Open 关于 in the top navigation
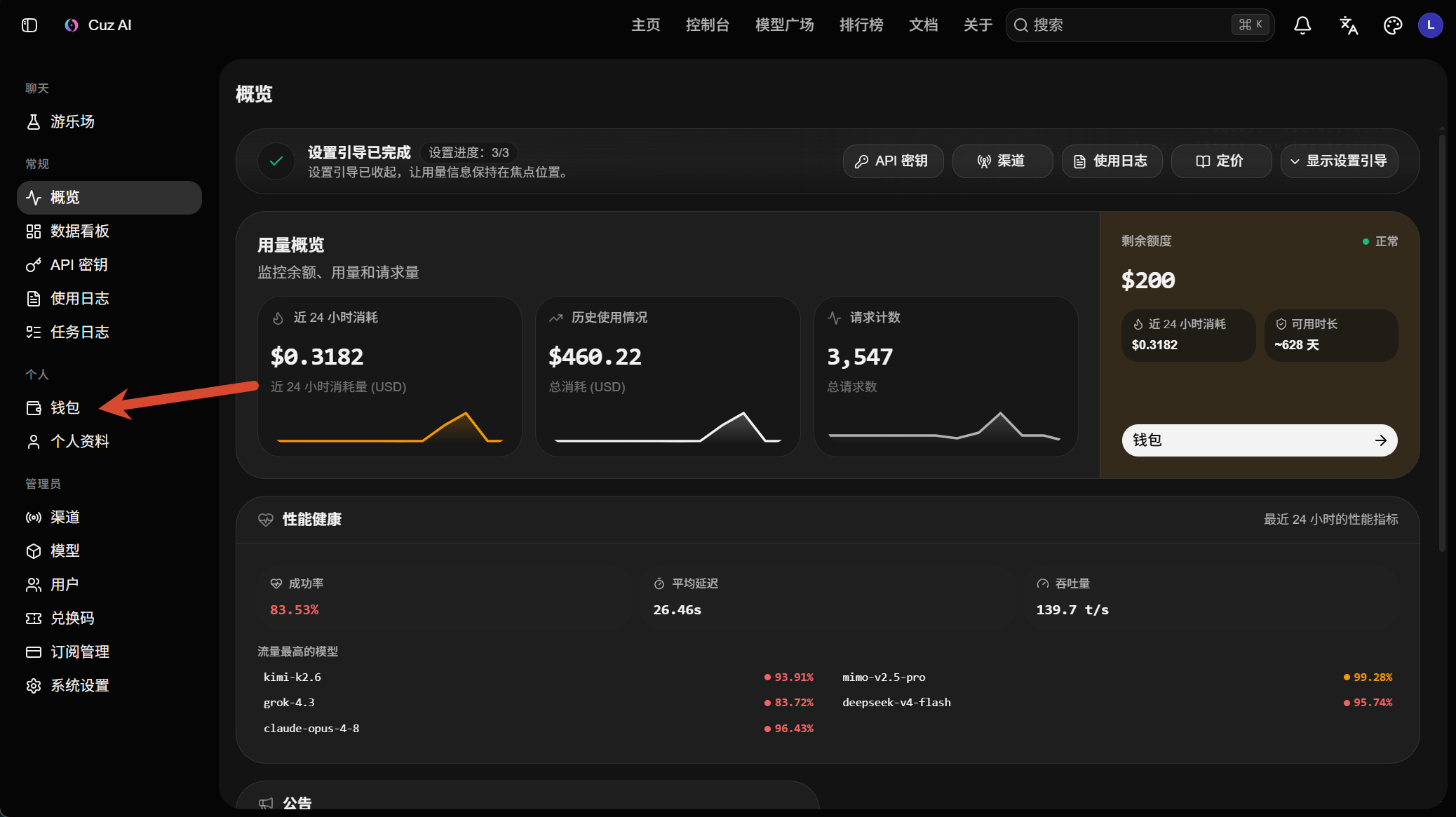 tap(978, 25)
